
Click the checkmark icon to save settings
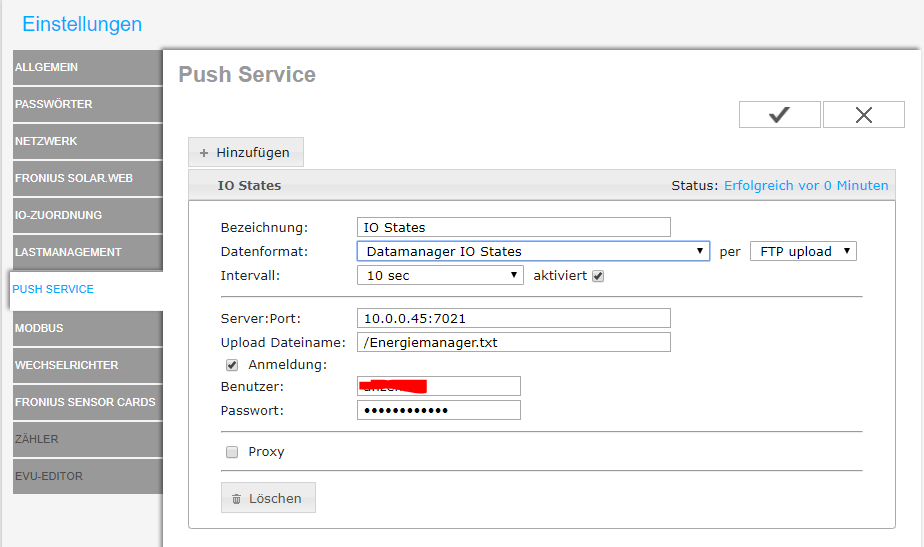point(779,115)
